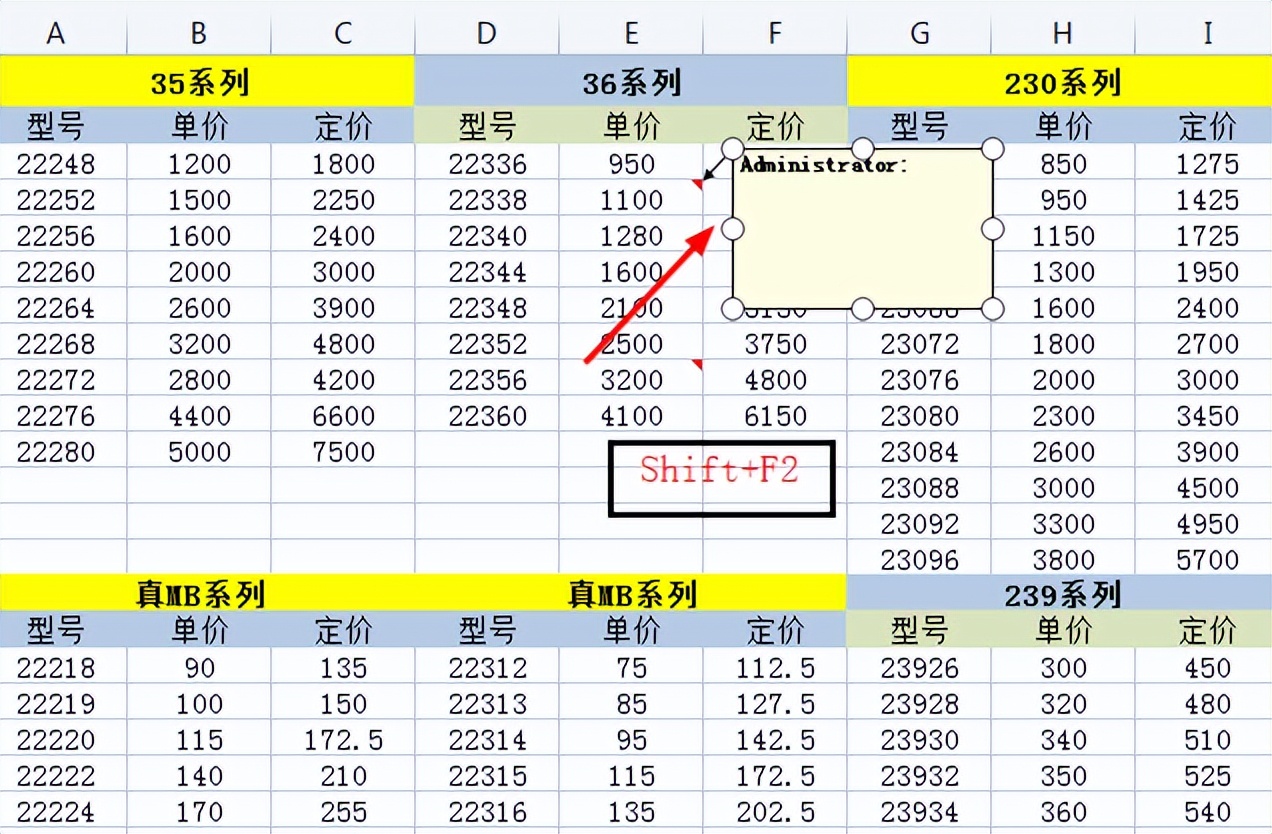Select the cell containing 127.5
The height and width of the screenshot is (834, 1272).
[775, 703]
